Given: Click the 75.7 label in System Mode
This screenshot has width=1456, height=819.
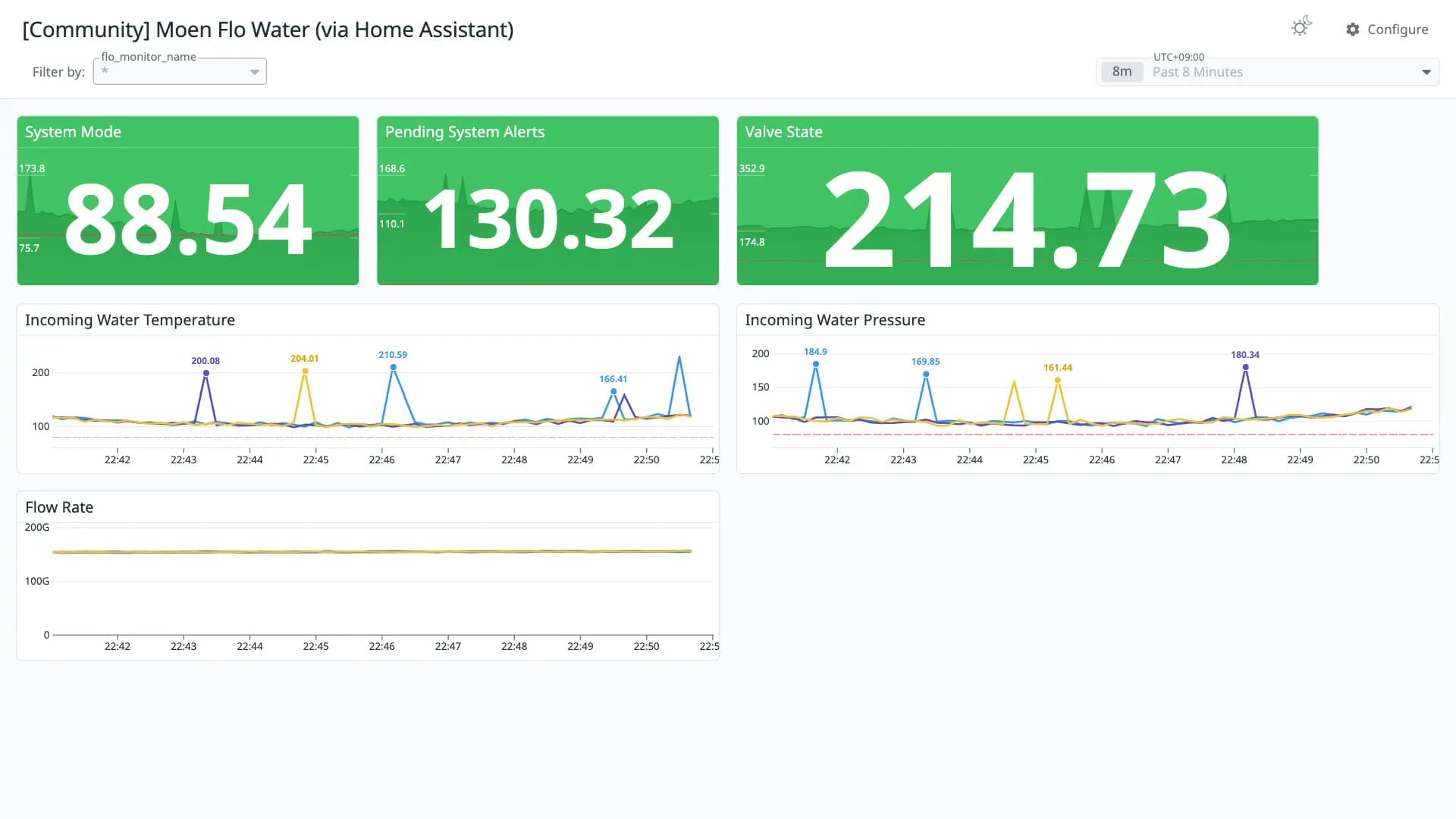Looking at the screenshot, I should tap(29, 248).
